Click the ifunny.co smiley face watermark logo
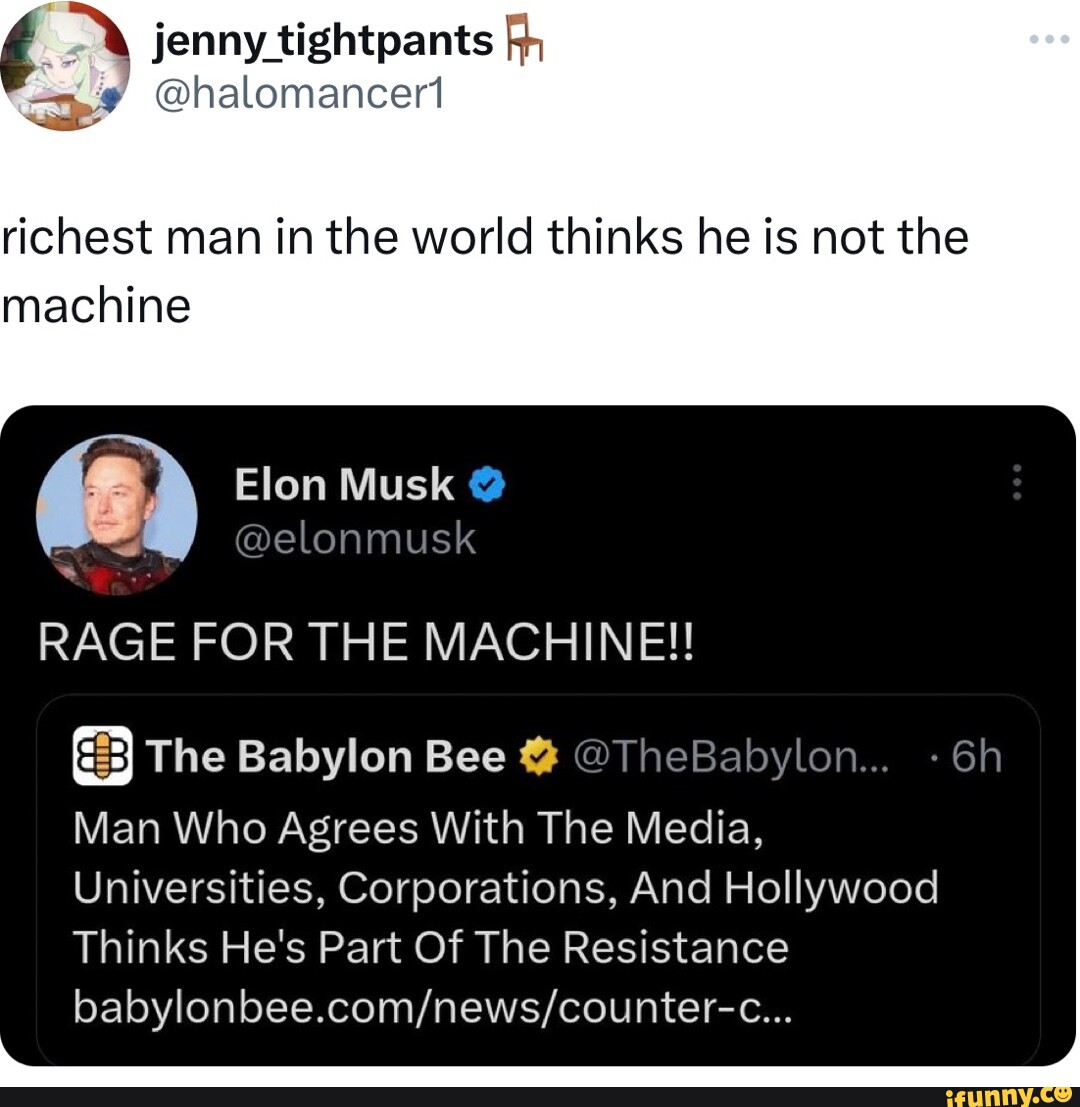Image resolution: width=1080 pixels, height=1107 pixels. point(1063,1096)
